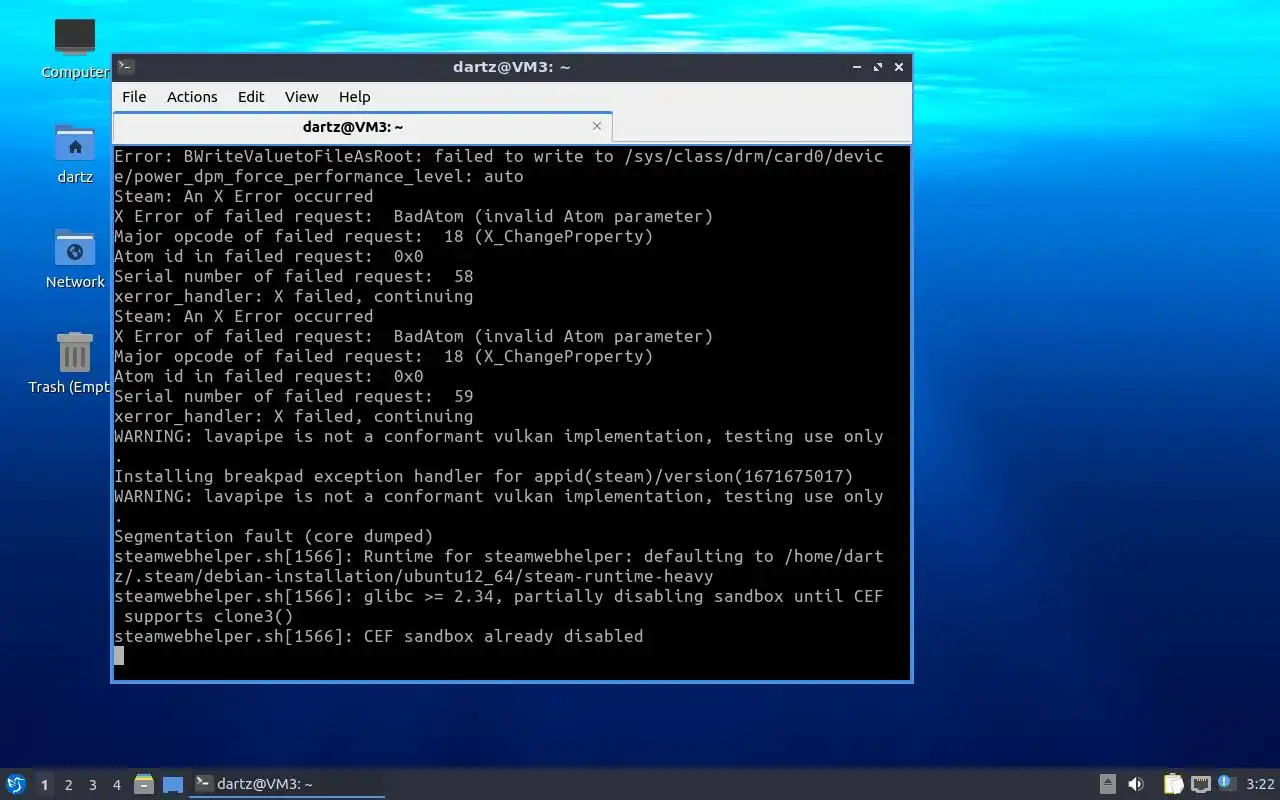Select the Network desktop icon
The width and height of the screenshot is (1280, 800).
click(75, 258)
